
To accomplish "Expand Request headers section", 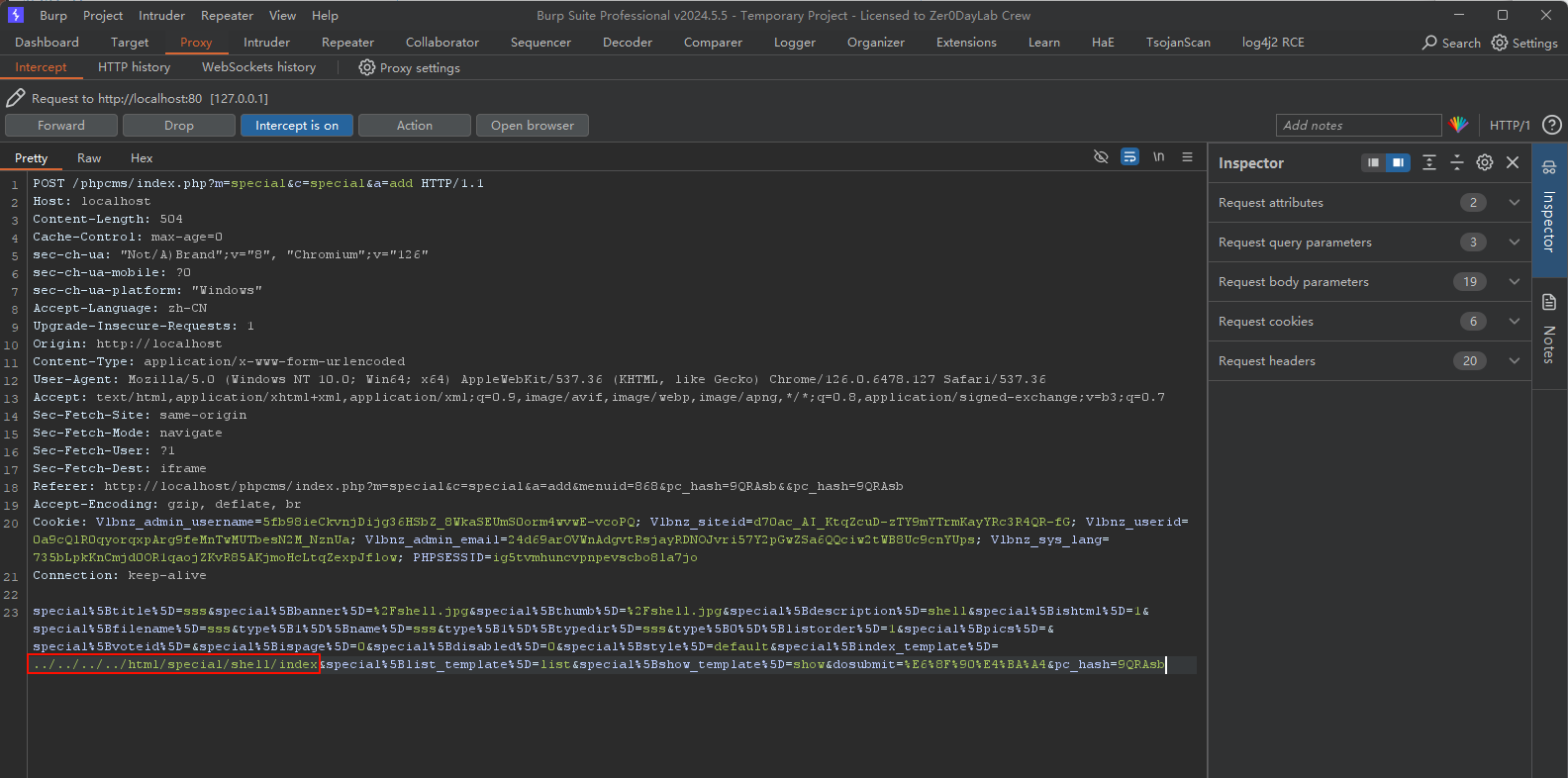I will (x=1370, y=361).
